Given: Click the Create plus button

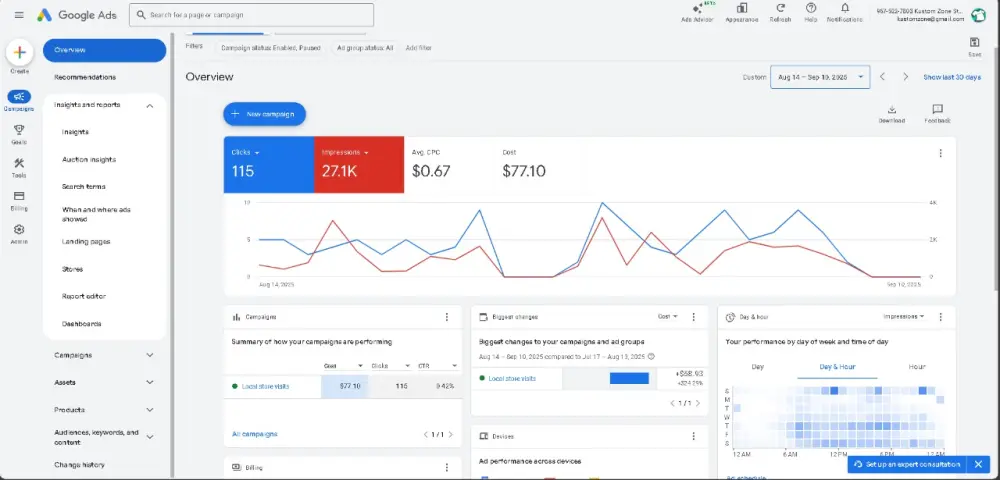Looking at the screenshot, I should pyautogui.click(x=20, y=53).
